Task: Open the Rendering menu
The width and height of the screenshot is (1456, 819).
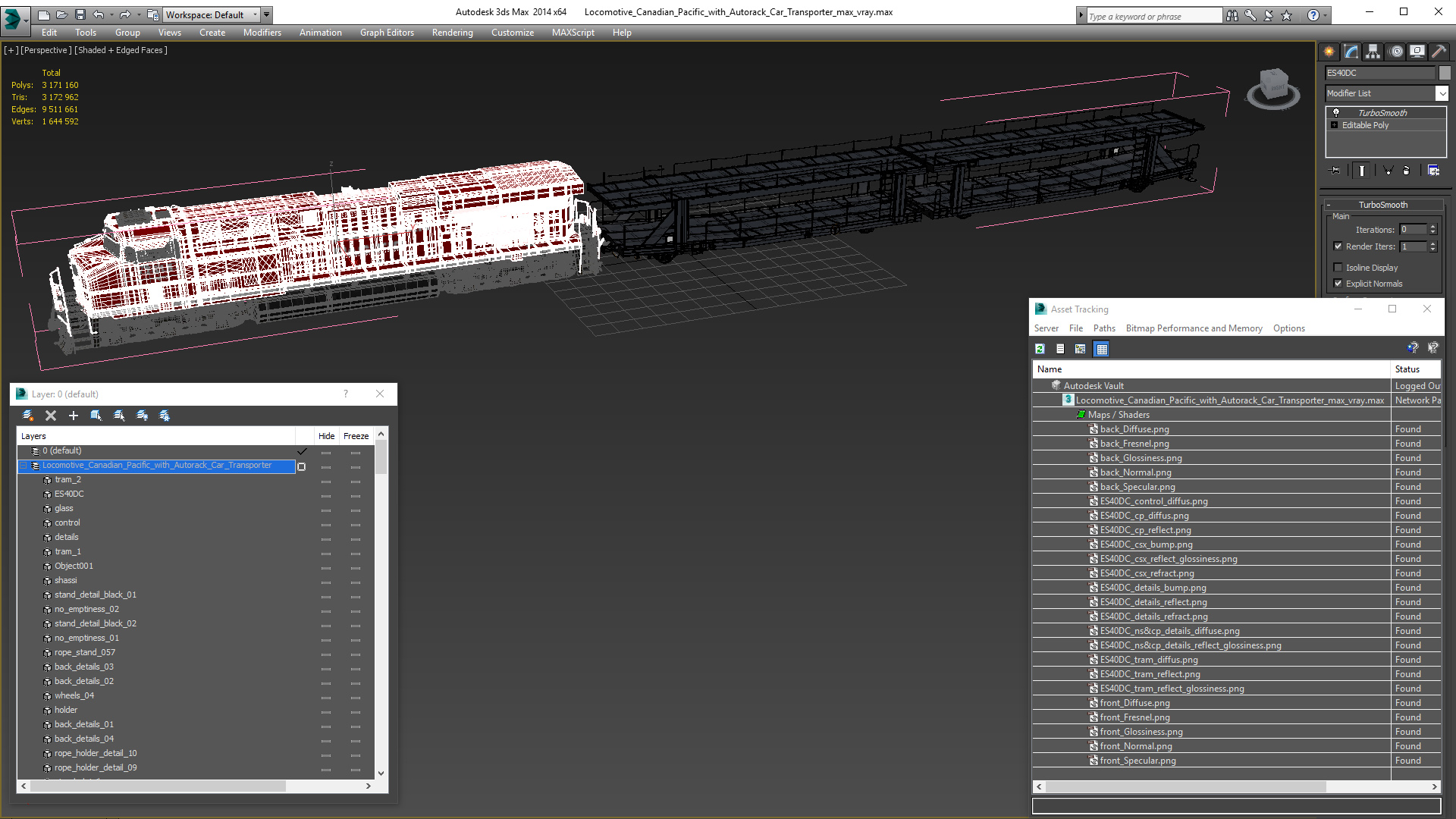Action: 453,33
